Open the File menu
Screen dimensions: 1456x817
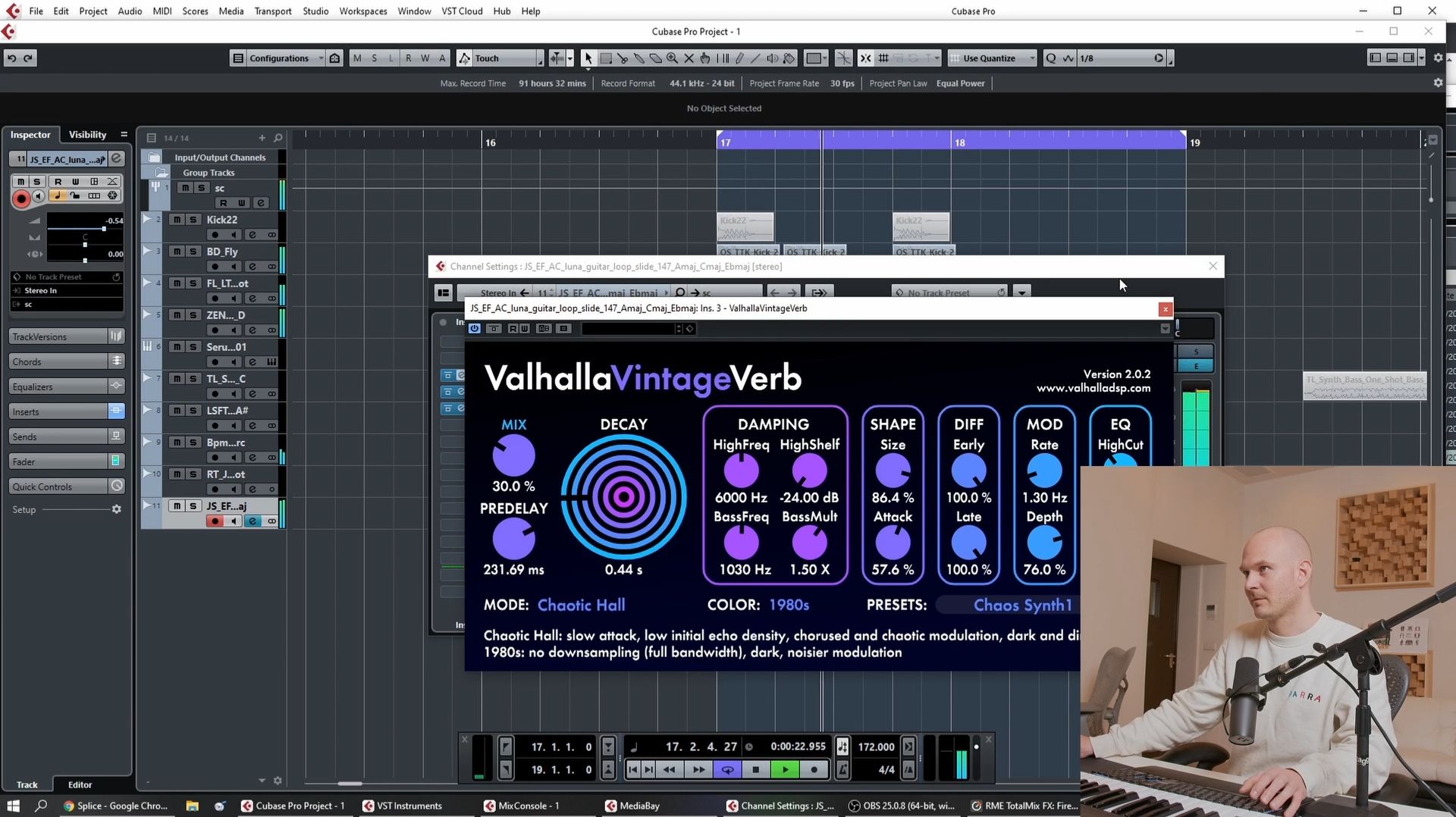click(36, 11)
